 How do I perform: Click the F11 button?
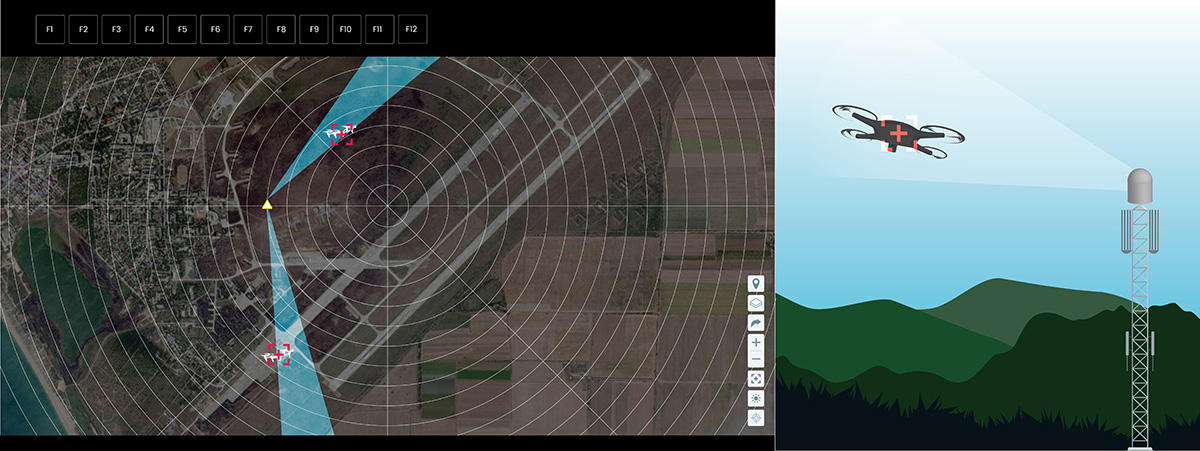pos(379,30)
